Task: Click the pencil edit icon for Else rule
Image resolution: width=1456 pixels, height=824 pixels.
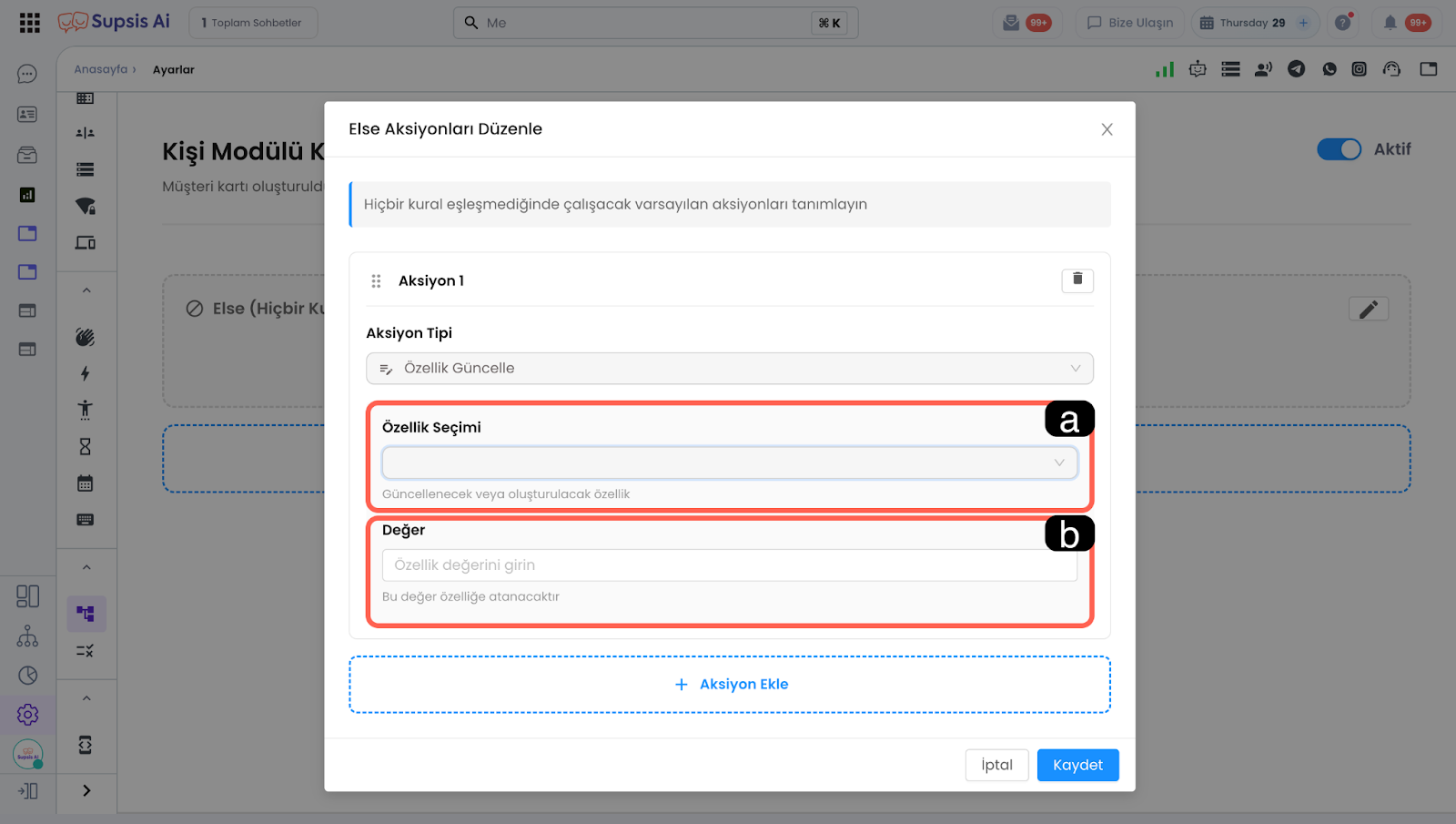Action: tap(1368, 310)
